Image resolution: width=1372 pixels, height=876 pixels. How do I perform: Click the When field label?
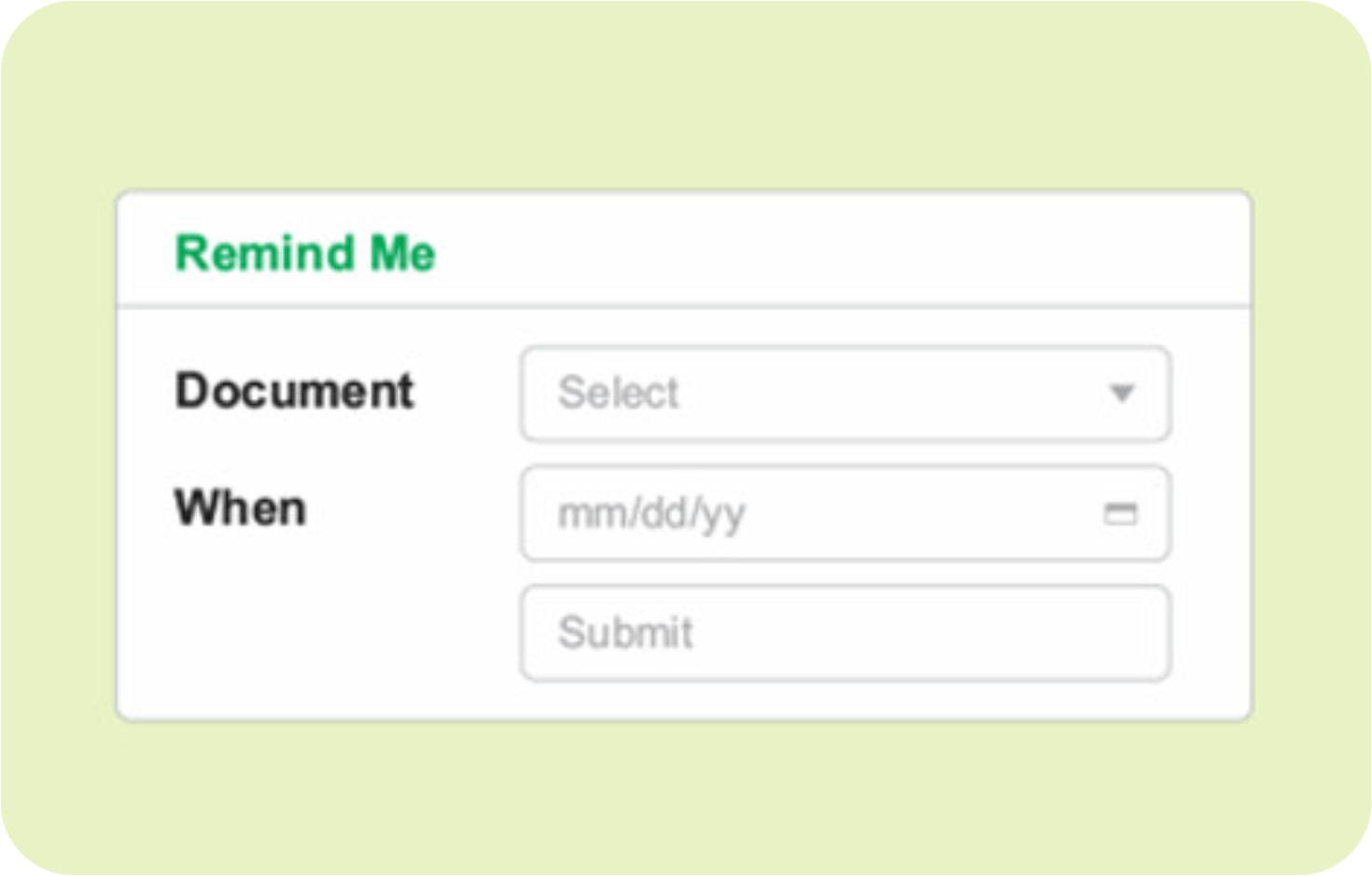click(x=241, y=508)
